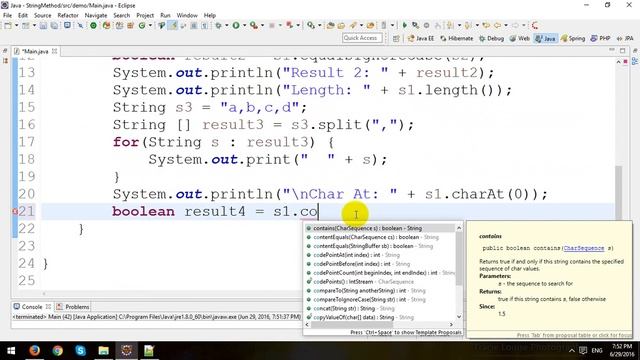Switch to the Spring perspective

point(573,38)
